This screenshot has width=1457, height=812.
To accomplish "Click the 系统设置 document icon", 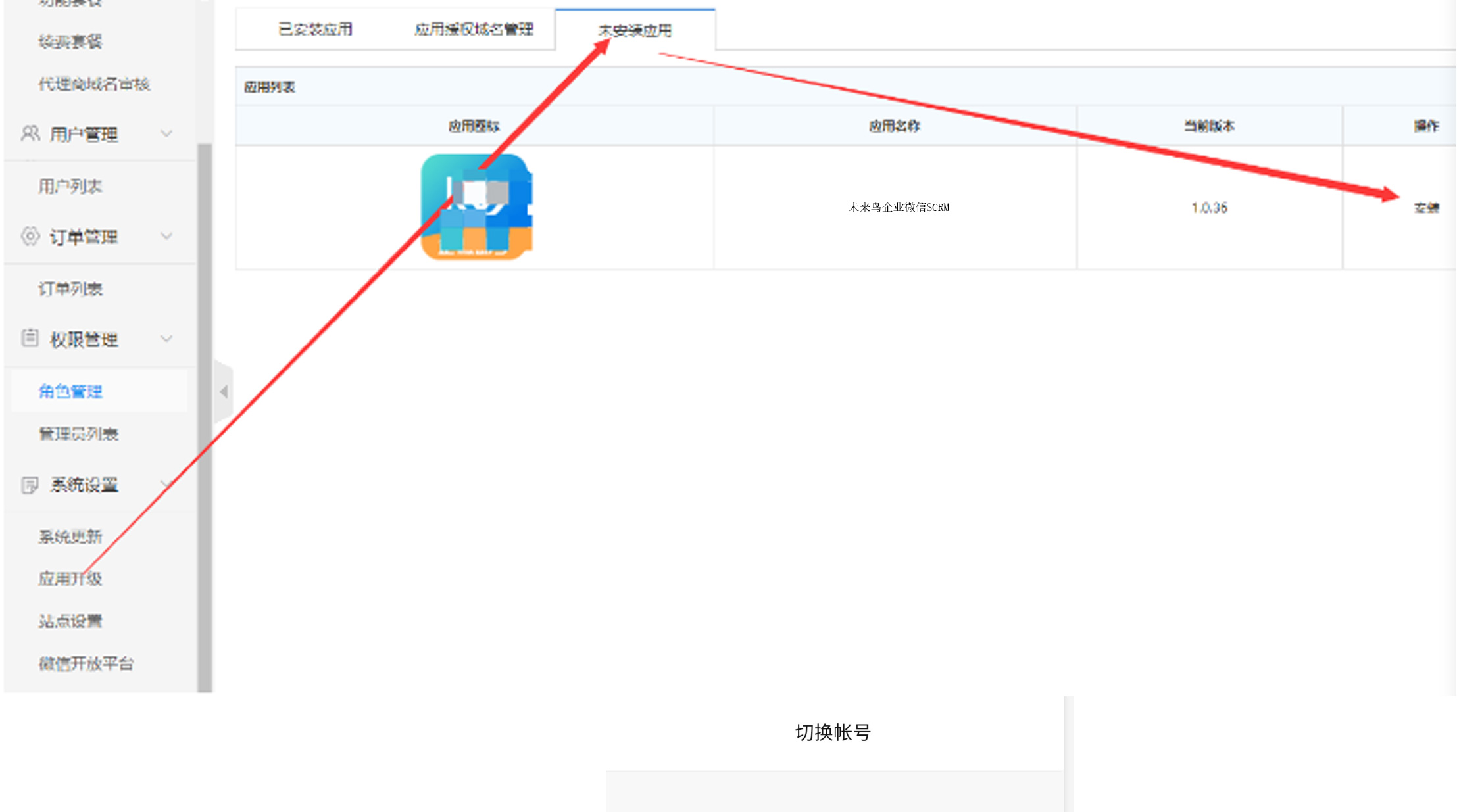I will 30,485.
